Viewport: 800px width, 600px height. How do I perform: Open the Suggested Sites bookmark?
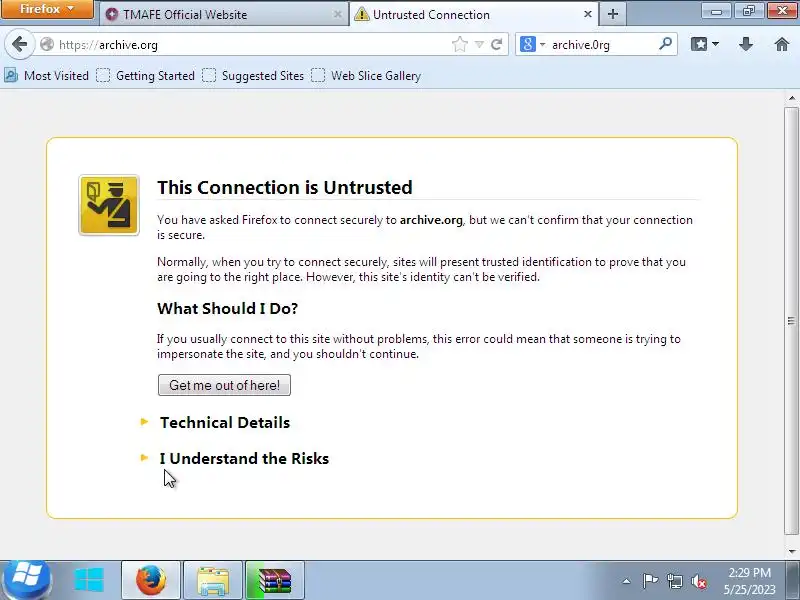point(253,76)
